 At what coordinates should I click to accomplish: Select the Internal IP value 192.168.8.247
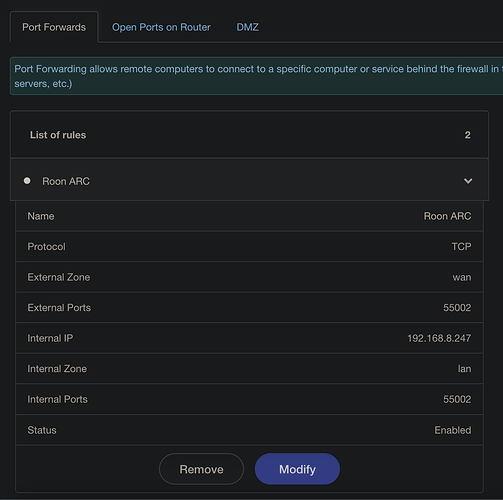[x=439, y=338]
